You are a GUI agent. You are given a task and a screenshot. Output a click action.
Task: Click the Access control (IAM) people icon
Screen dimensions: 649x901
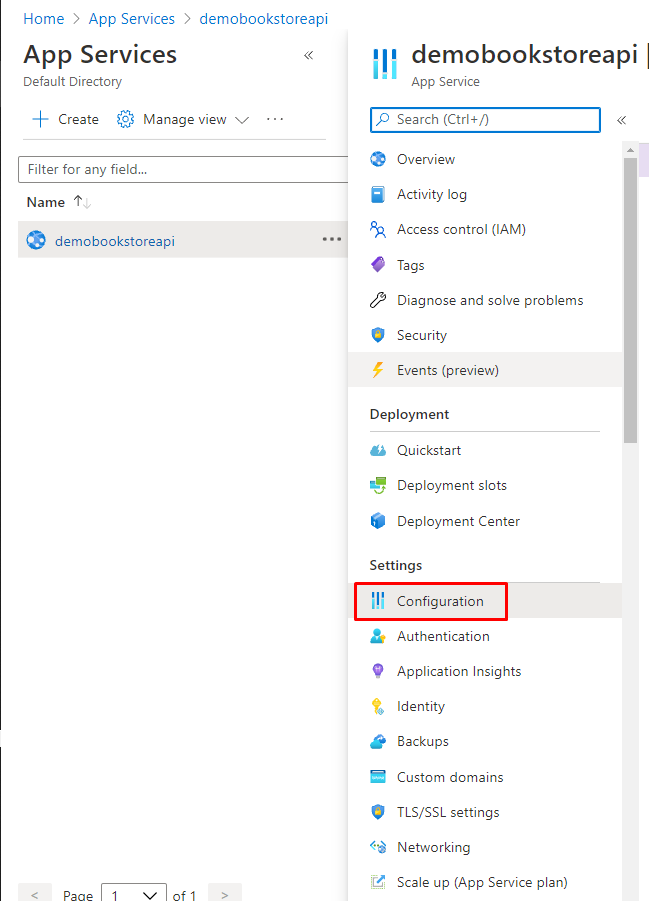click(x=378, y=229)
